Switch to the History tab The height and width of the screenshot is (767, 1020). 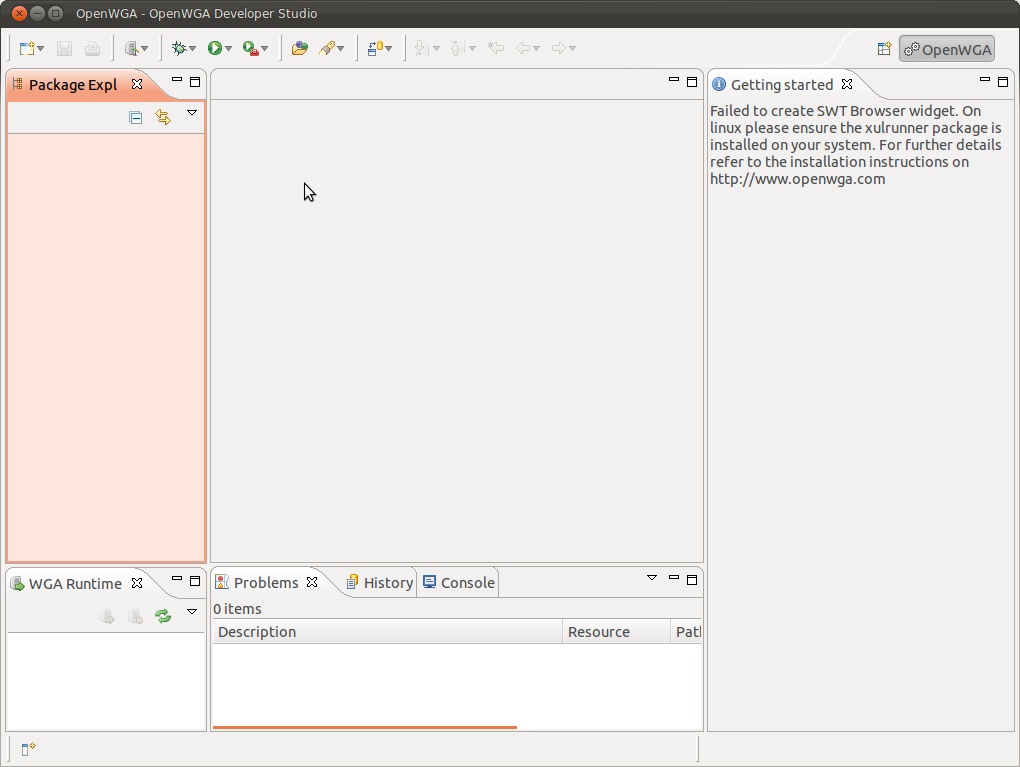pos(381,583)
